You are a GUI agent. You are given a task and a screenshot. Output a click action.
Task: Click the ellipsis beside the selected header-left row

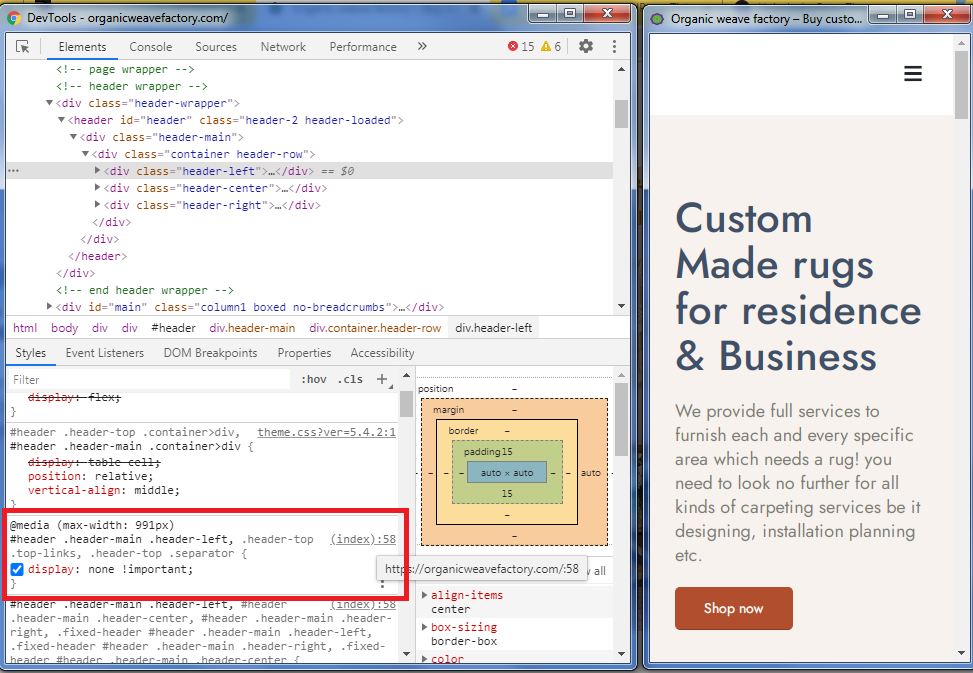[14, 171]
